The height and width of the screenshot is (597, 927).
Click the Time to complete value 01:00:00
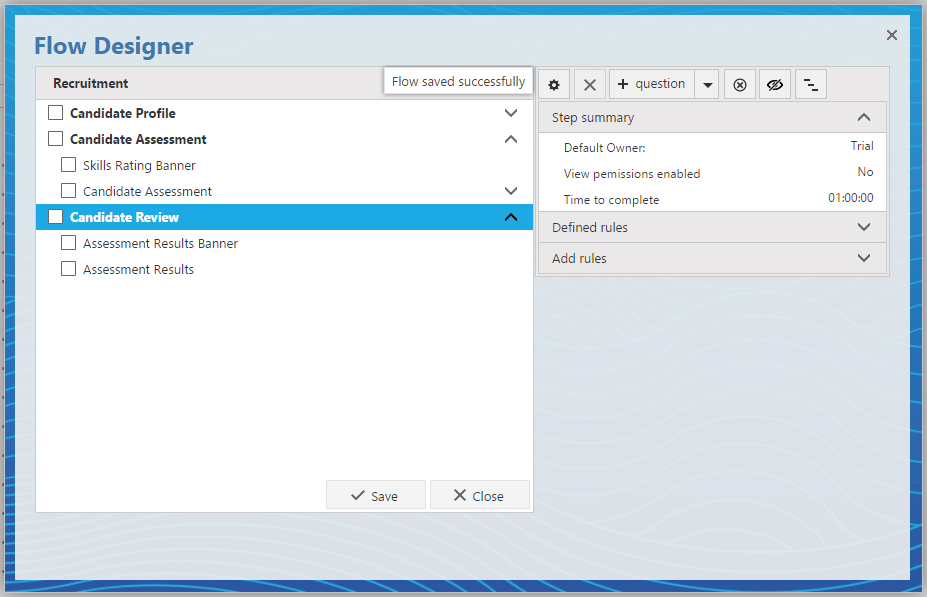click(850, 197)
